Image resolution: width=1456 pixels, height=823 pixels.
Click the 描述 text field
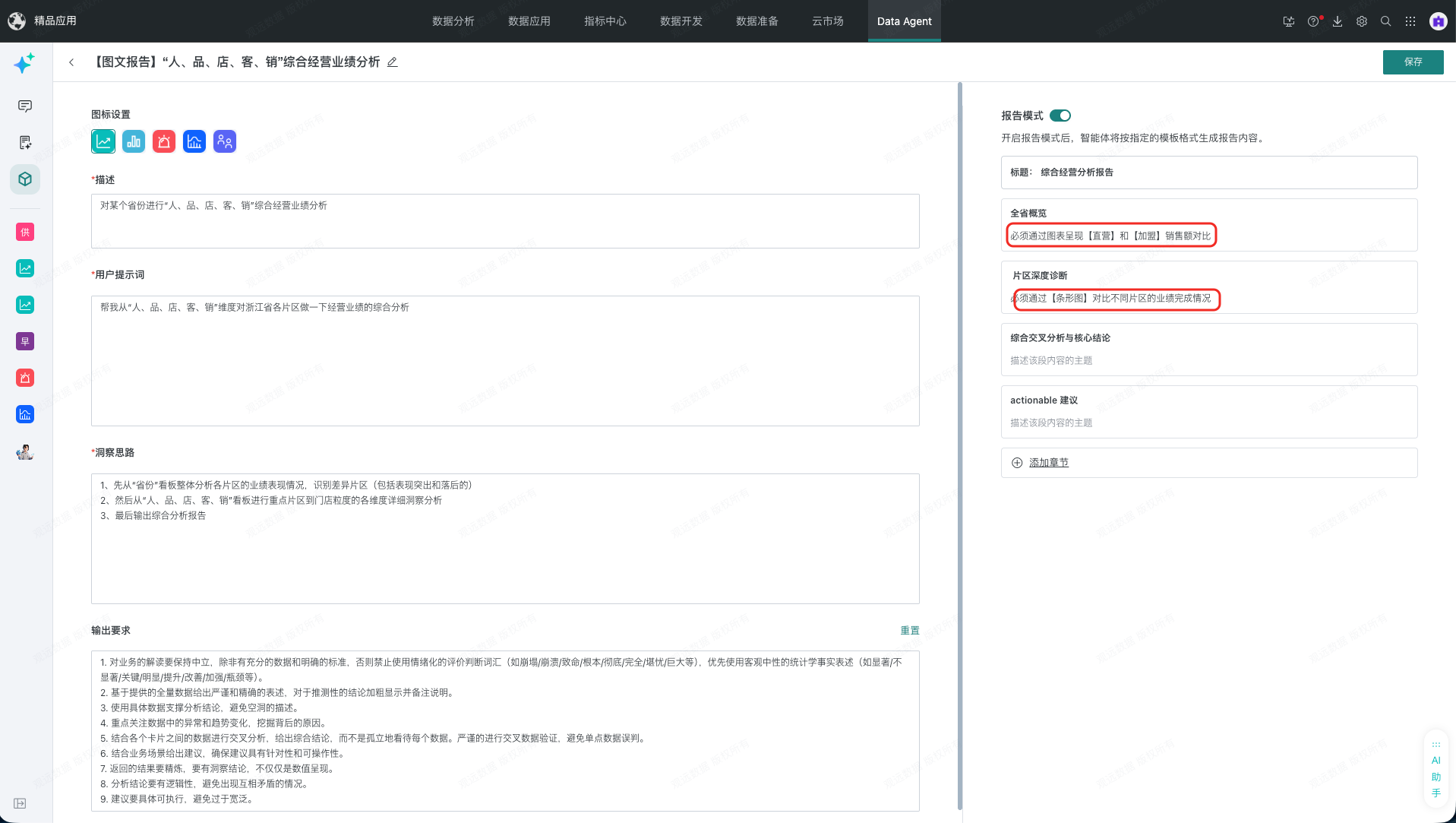[505, 221]
